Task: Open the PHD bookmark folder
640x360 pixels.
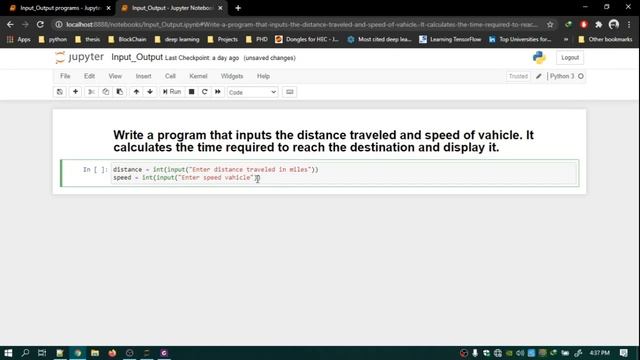Action: coord(257,40)
